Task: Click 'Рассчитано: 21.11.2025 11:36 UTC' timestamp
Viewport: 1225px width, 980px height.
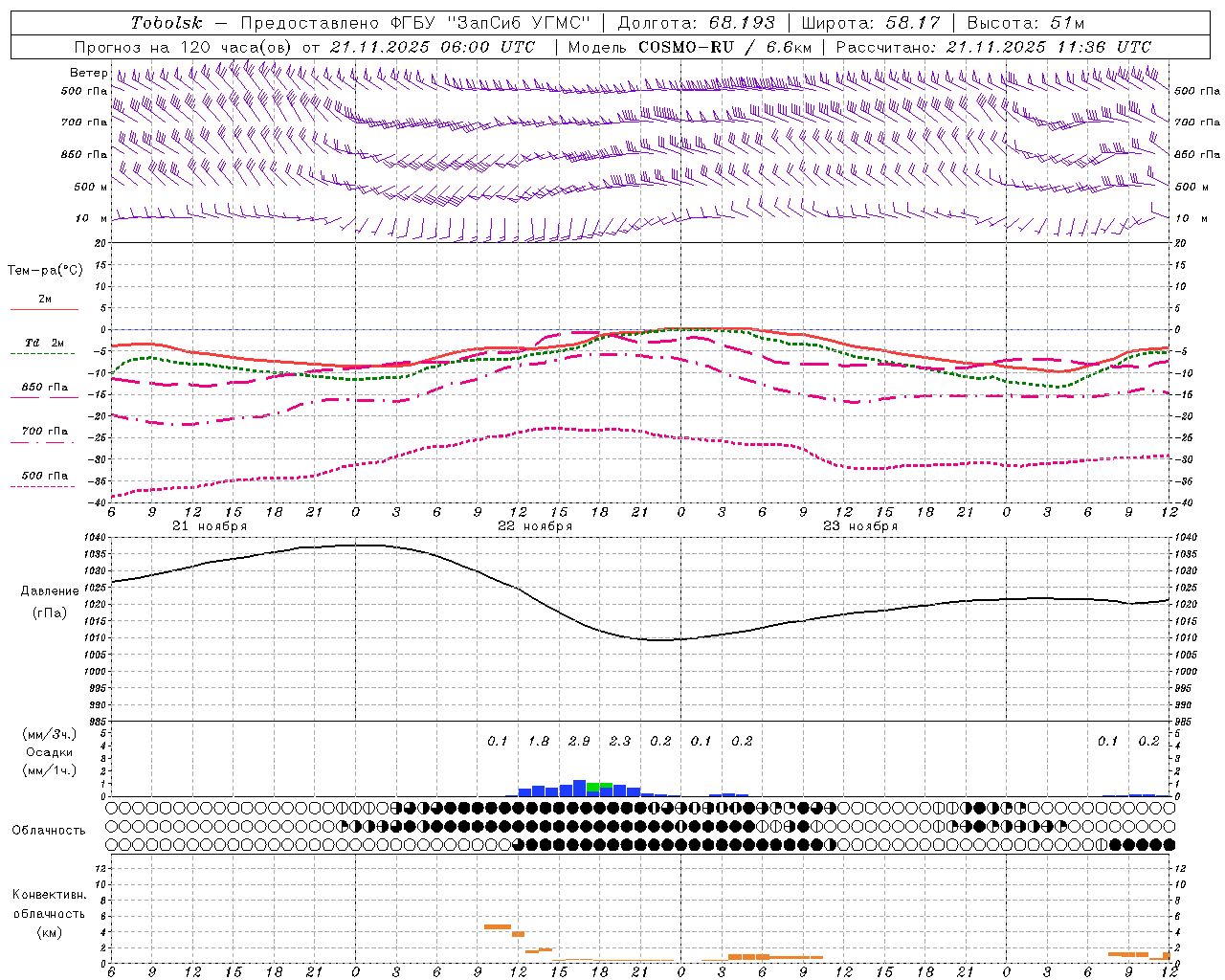Action: (x=993, y=46)
